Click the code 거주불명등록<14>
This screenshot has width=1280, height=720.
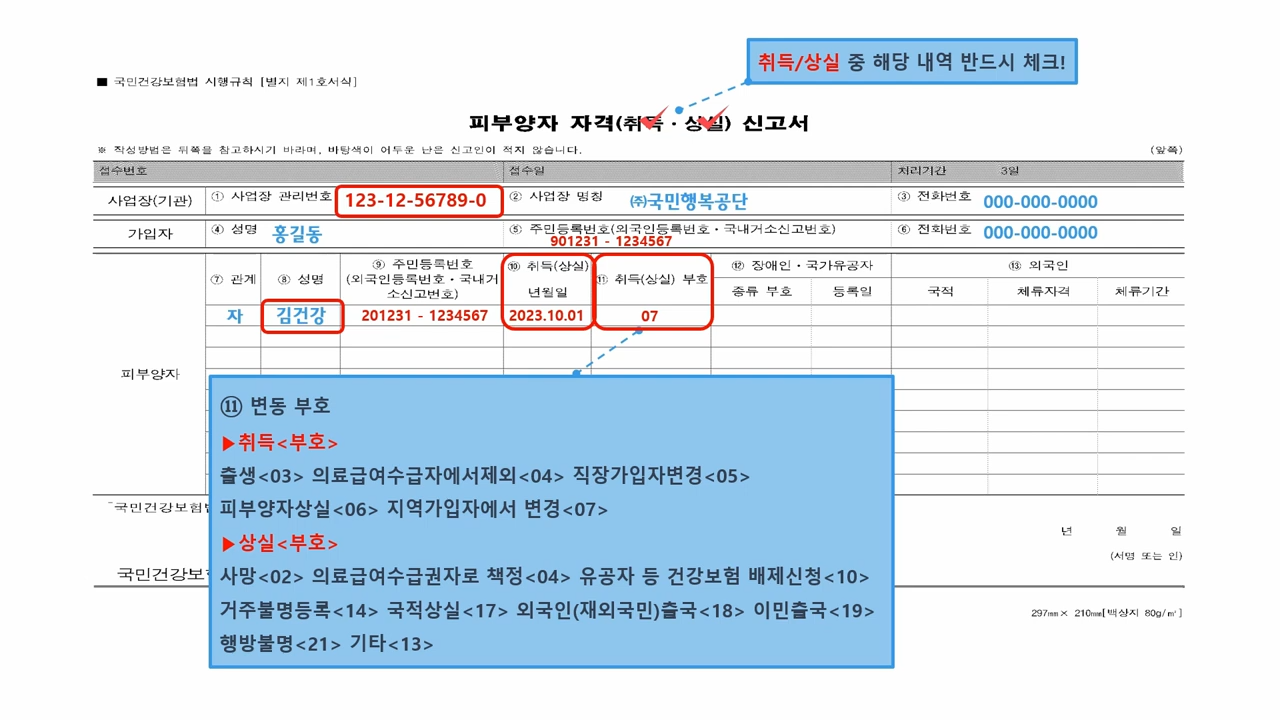click(300, 610)
